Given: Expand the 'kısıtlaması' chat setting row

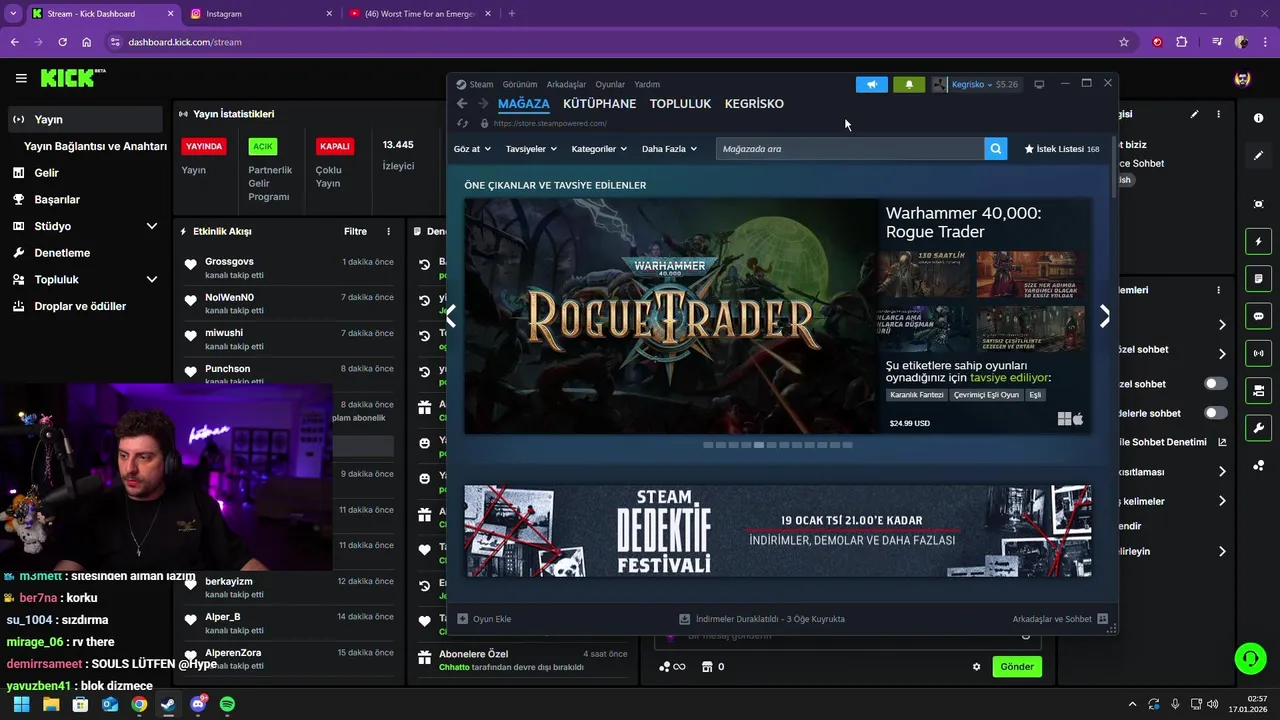Looking at the screenshot, I should point(1222,471).
